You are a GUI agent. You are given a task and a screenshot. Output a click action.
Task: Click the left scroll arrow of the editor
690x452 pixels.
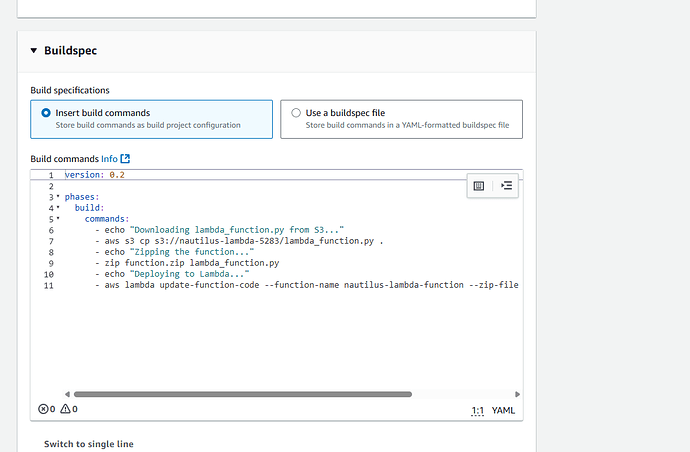(x=67, y=394)
